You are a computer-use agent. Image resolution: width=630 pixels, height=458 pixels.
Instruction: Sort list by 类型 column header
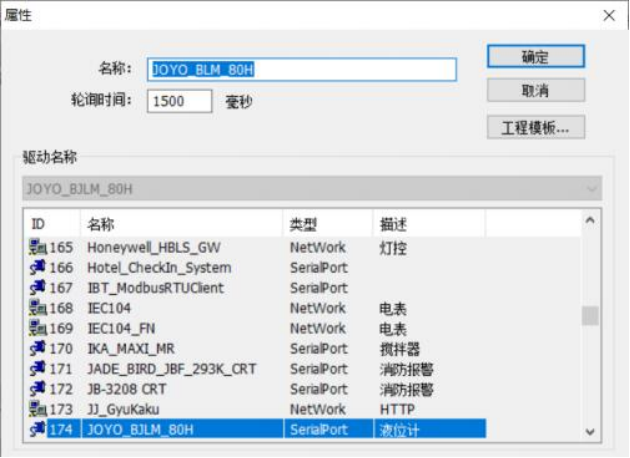coord(328,224)
